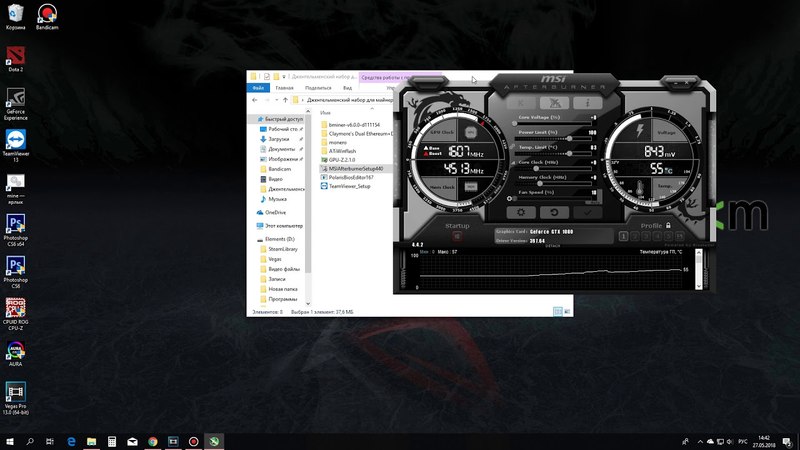The image size is (800, 450).
Task: Click the Afterburner information i button
Action: (587, 103)
